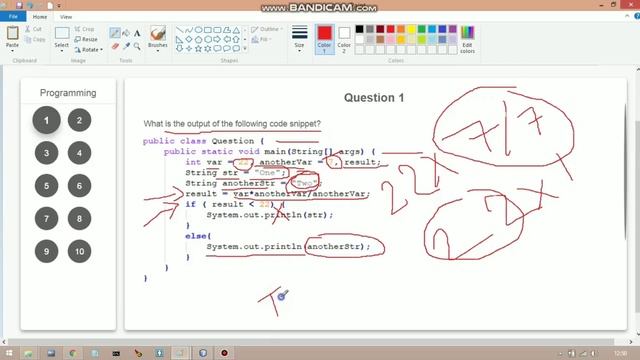This screenshot has height=360, width=640.
Task: Choose the Curve shape
Action: coord(189,30)
